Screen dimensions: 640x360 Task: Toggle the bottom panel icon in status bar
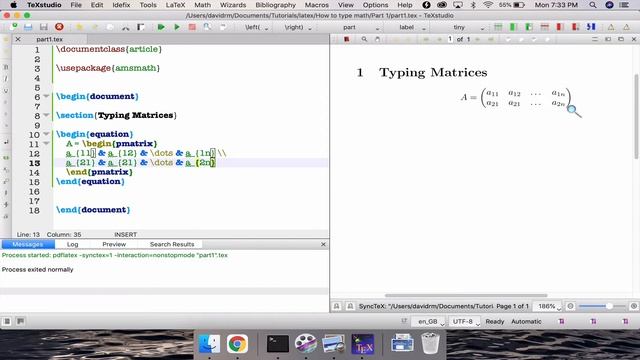click(20, 321)
